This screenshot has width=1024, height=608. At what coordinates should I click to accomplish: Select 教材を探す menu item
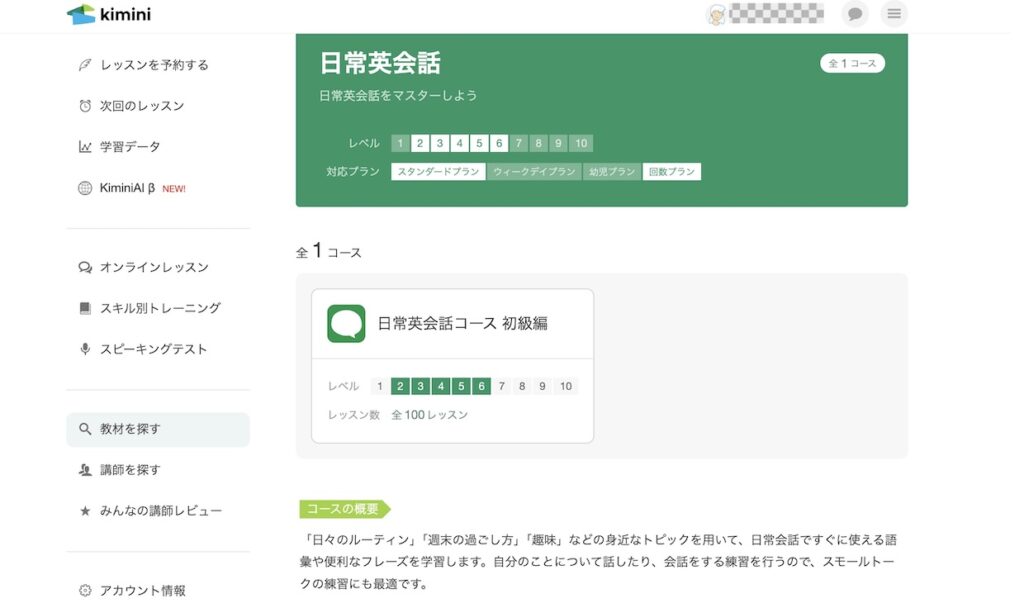158,429
